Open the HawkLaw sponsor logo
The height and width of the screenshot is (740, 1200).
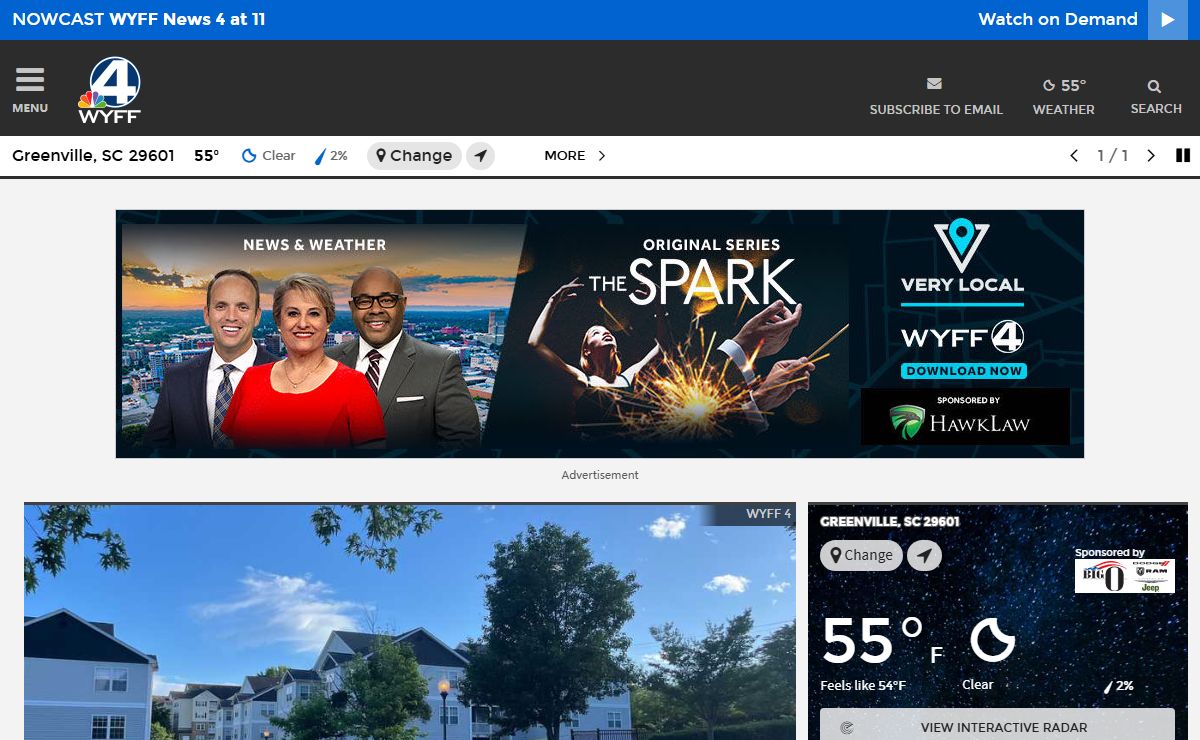click(x=965, y=417)
